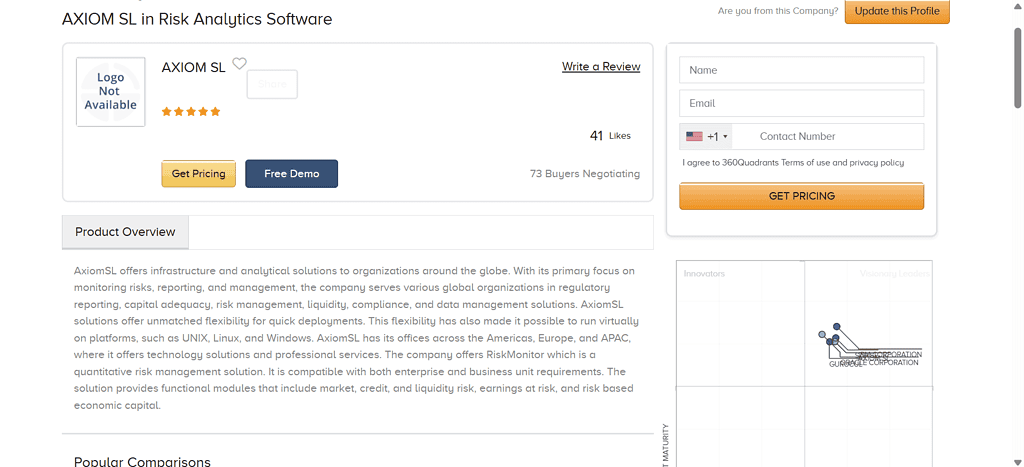Click the topmost dot in the quadrant chart
This screenshot has height=467, width=1024.
837,326
